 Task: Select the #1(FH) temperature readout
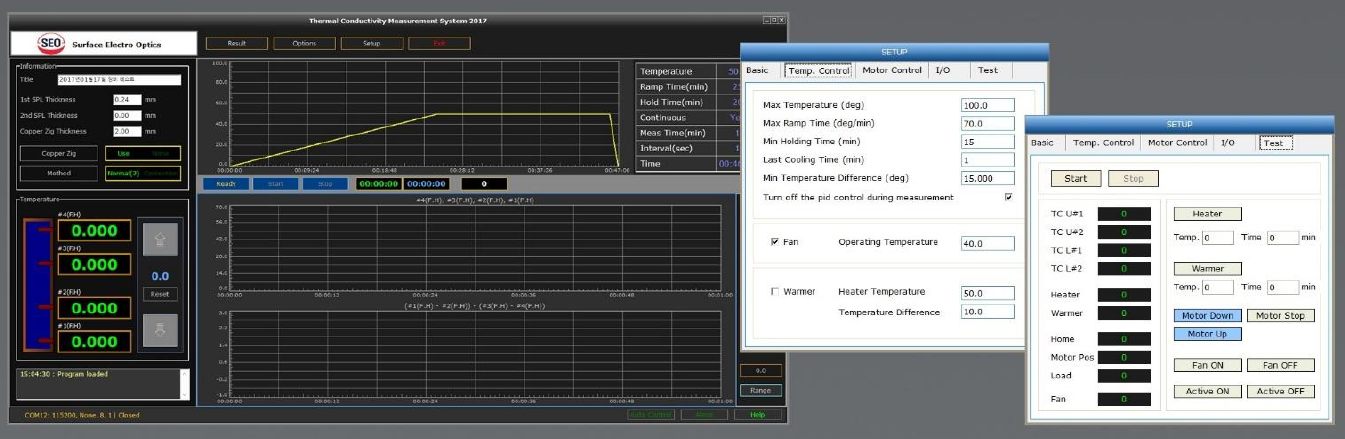pyautogui.click(x=93, y=342)
